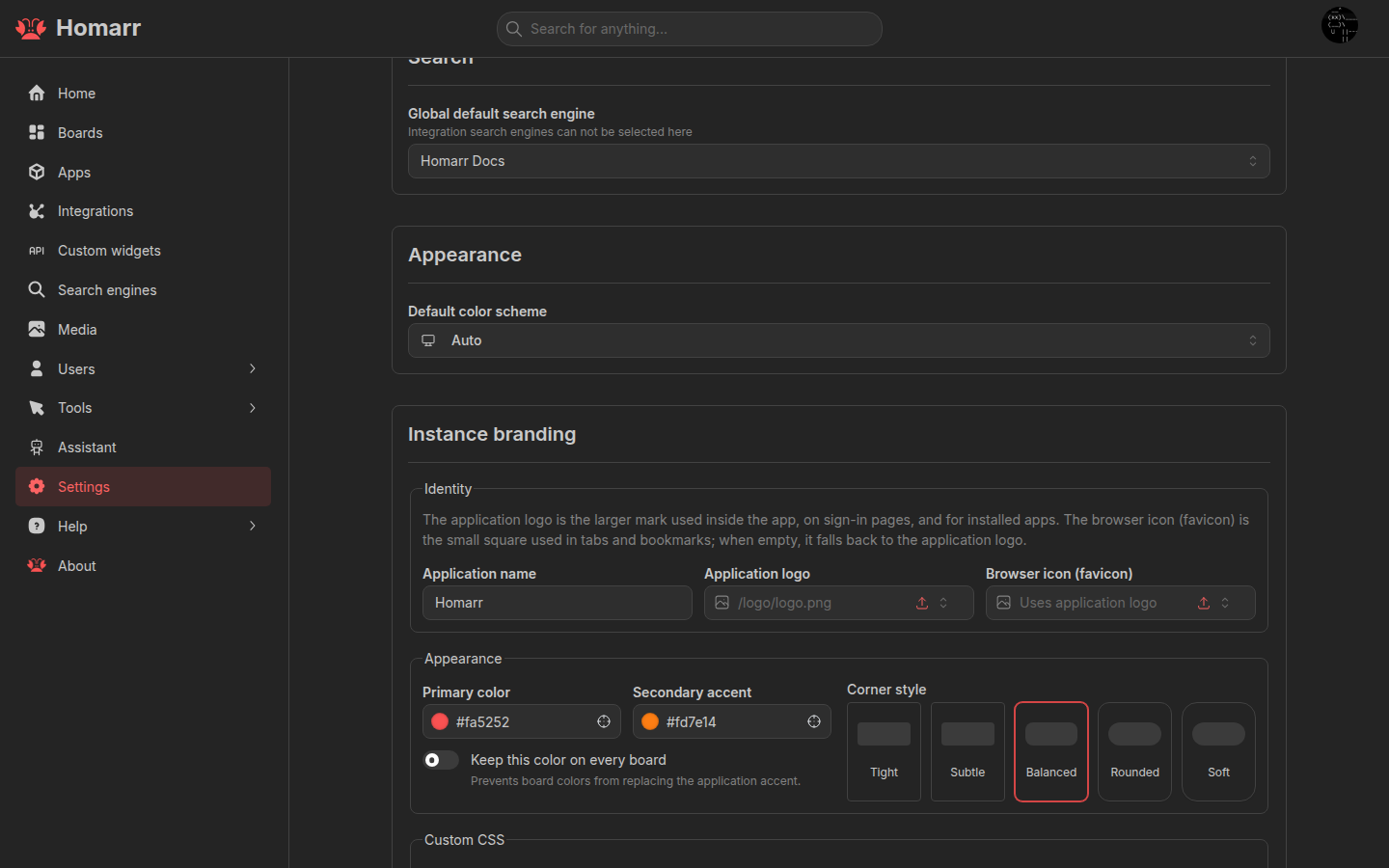Open the Home page from sidebar
Image resolution: width=1389 pixels, height=868 pixels.
tap(143, 94)
